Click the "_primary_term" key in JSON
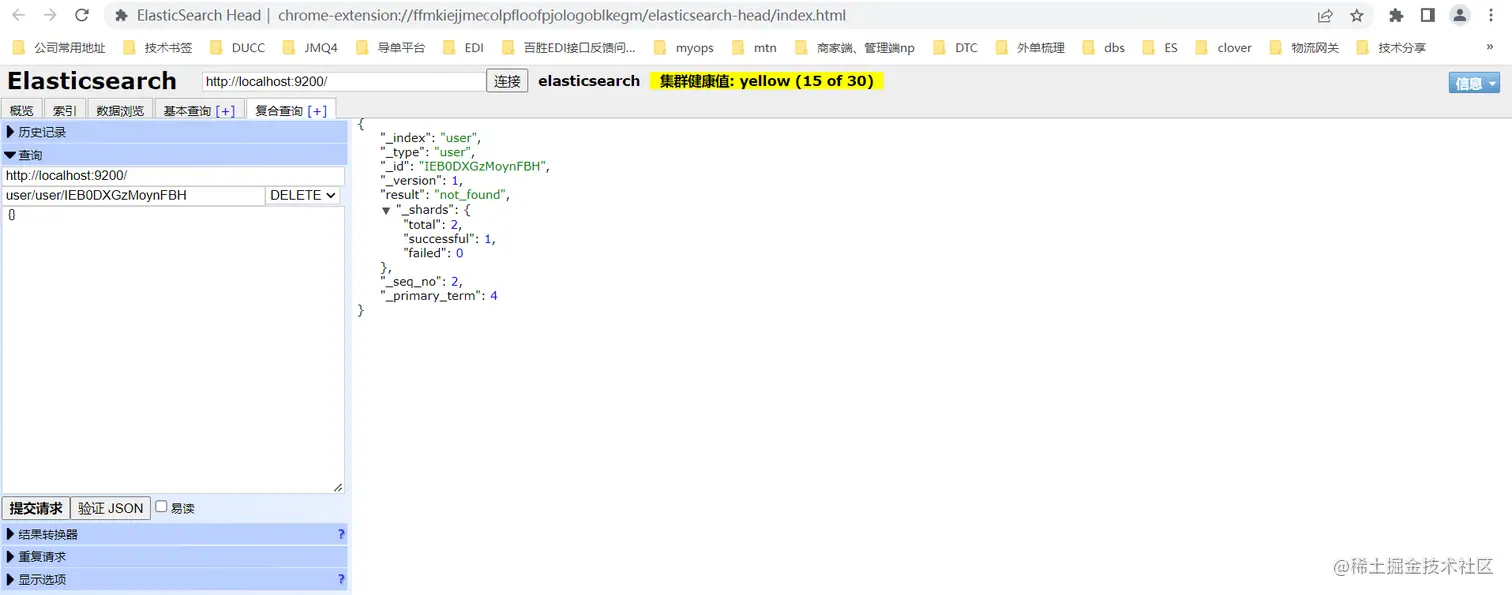The height and width of the screenshot is (595, 1512). pos(432,296)
